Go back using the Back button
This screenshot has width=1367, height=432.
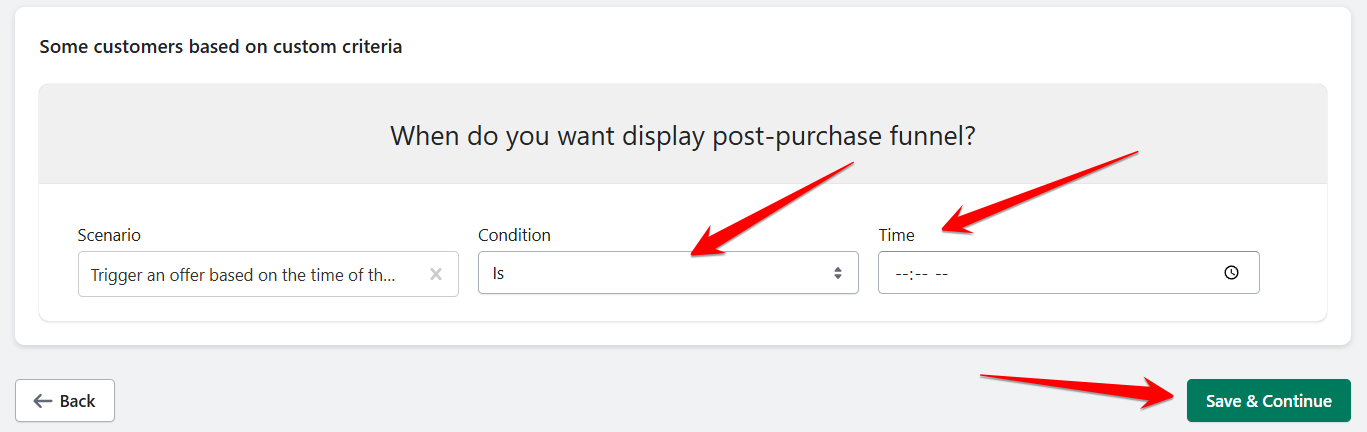pyautogui.click(x=65, y=401)
